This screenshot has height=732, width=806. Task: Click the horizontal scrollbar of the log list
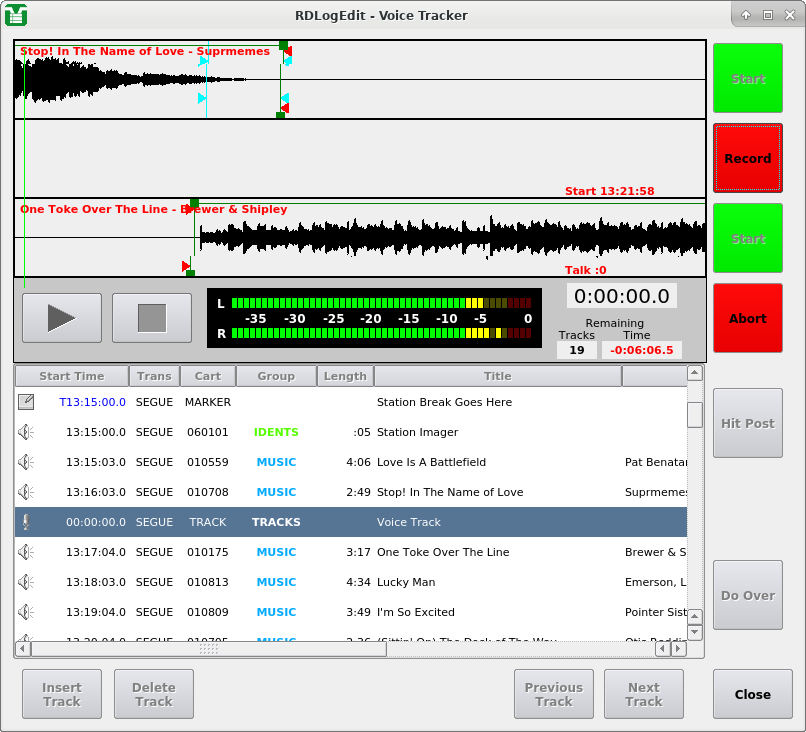(x=208, y=649)
